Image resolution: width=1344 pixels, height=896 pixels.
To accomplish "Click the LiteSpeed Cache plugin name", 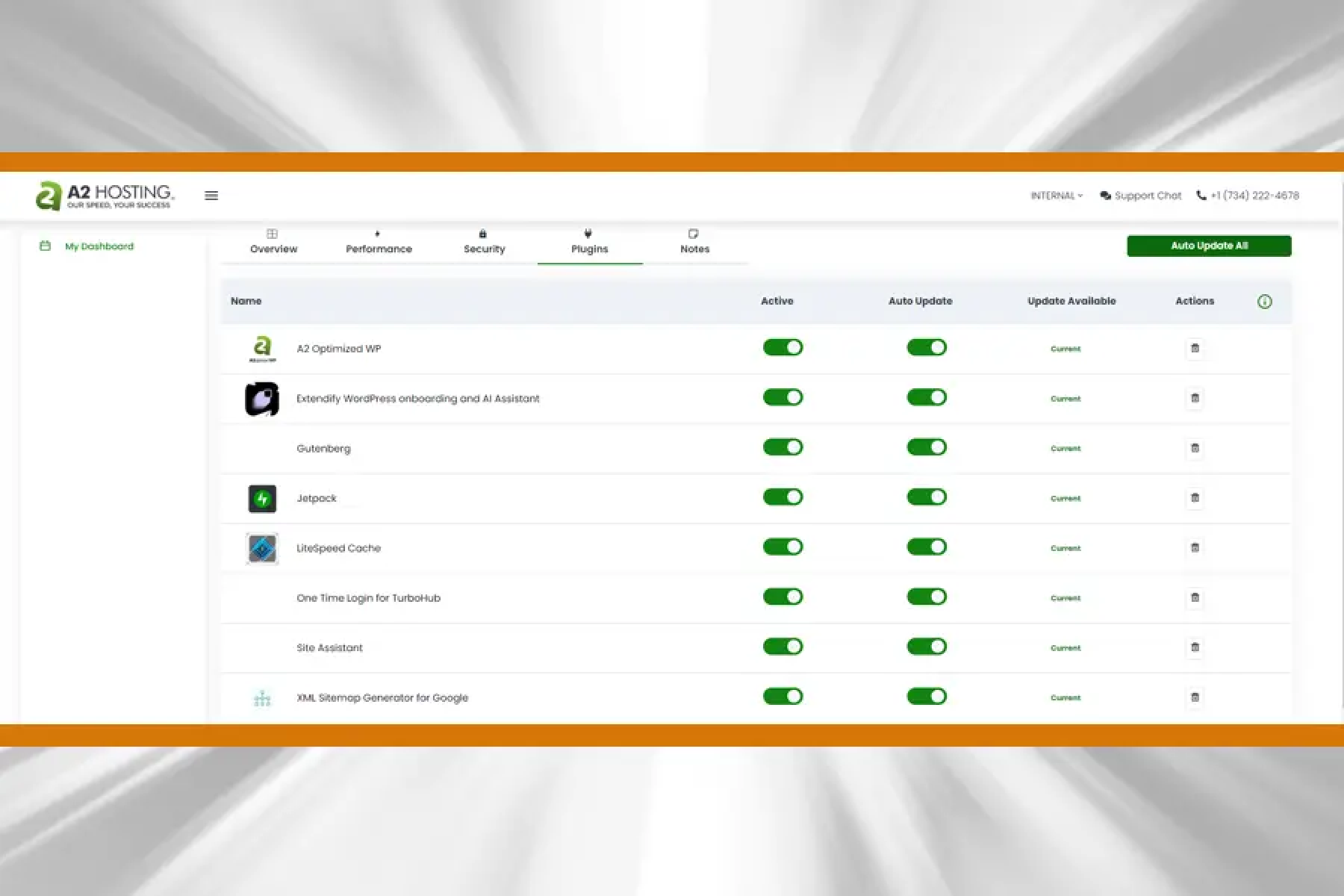I will (338, 548).
